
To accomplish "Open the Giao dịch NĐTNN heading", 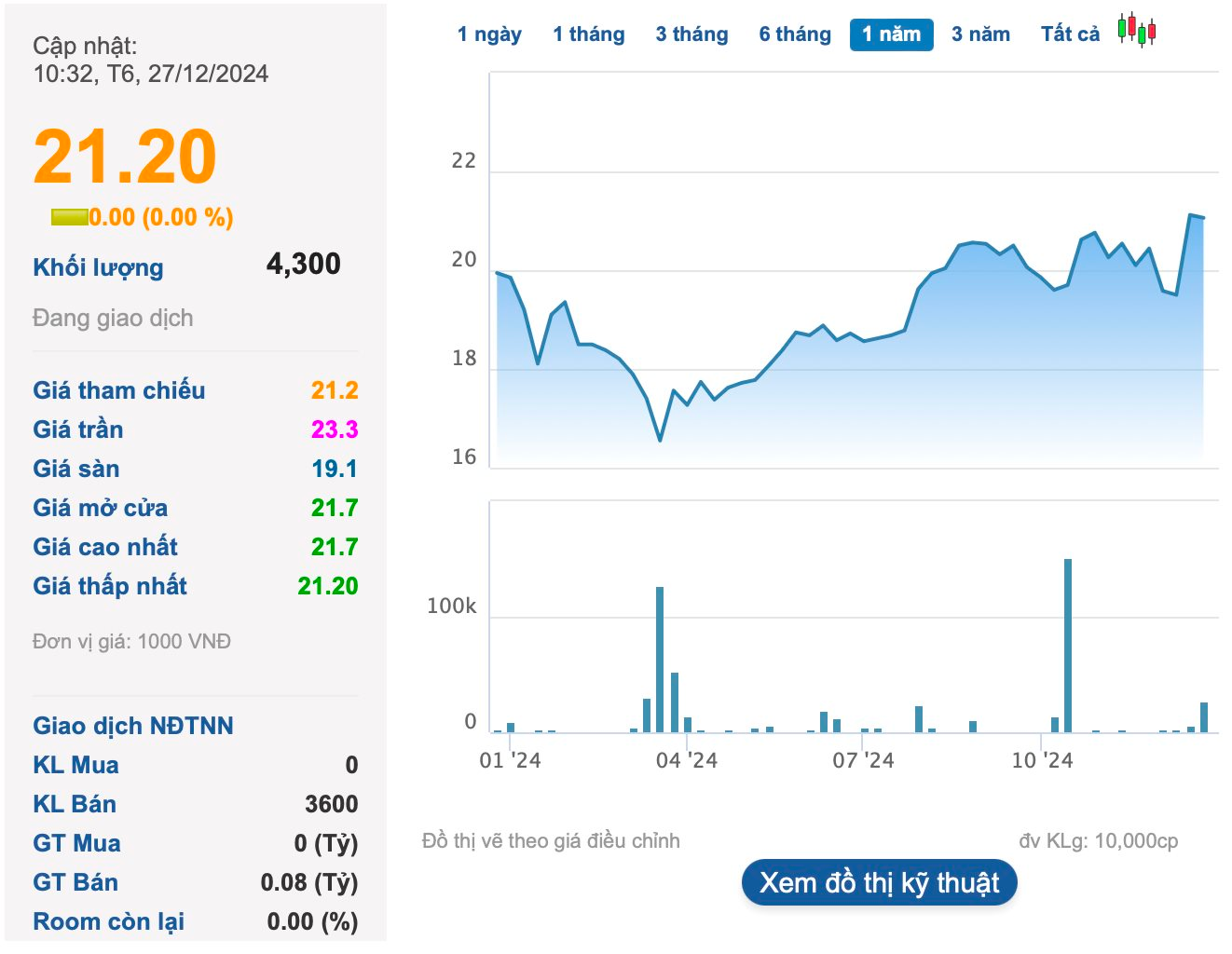I will [x=133, y=726].
